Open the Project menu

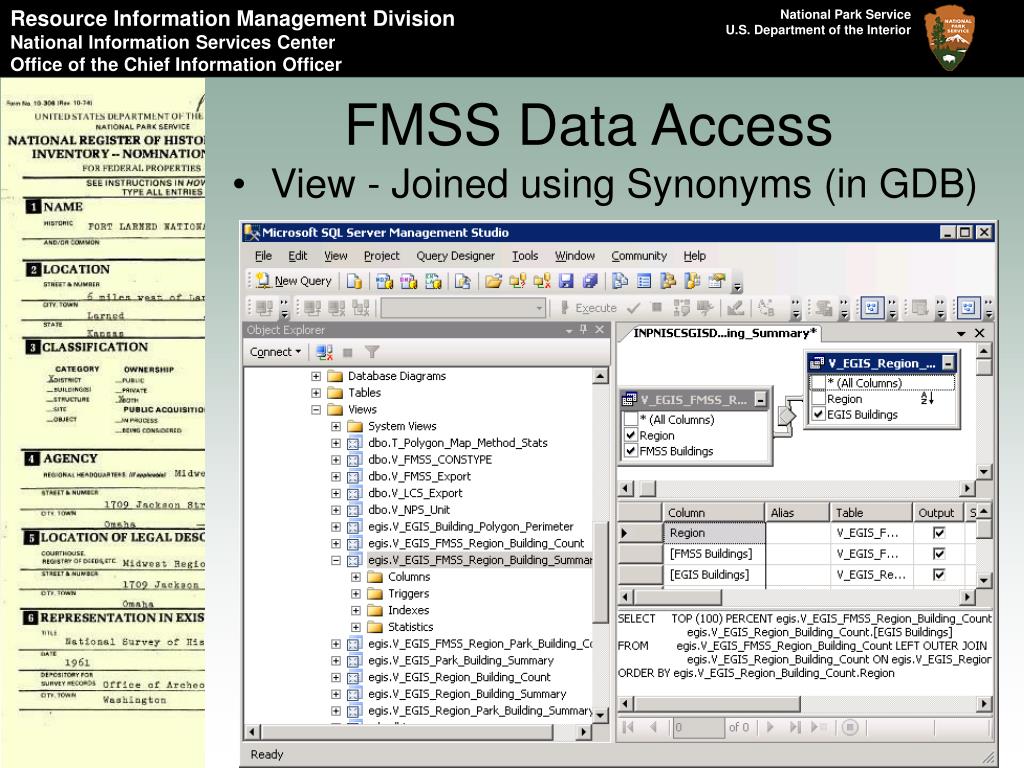381,256
